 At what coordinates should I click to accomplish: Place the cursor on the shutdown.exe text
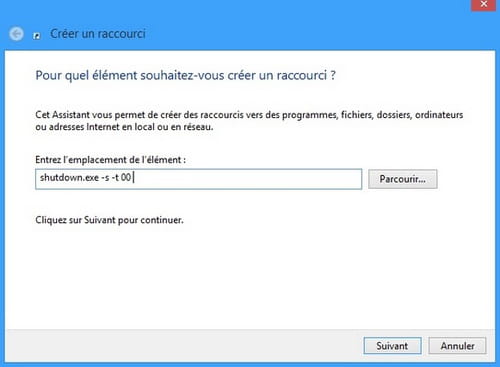click(x=69, y=177)
